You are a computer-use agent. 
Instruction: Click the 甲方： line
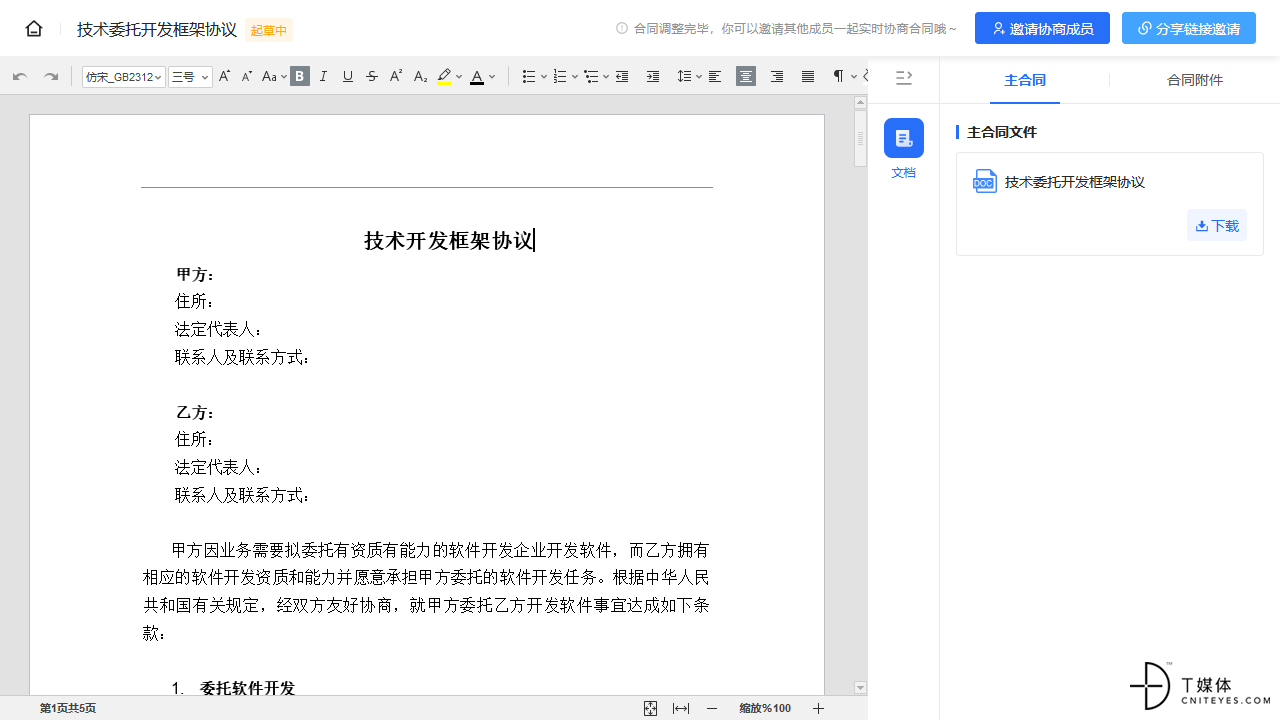(196, 275)
